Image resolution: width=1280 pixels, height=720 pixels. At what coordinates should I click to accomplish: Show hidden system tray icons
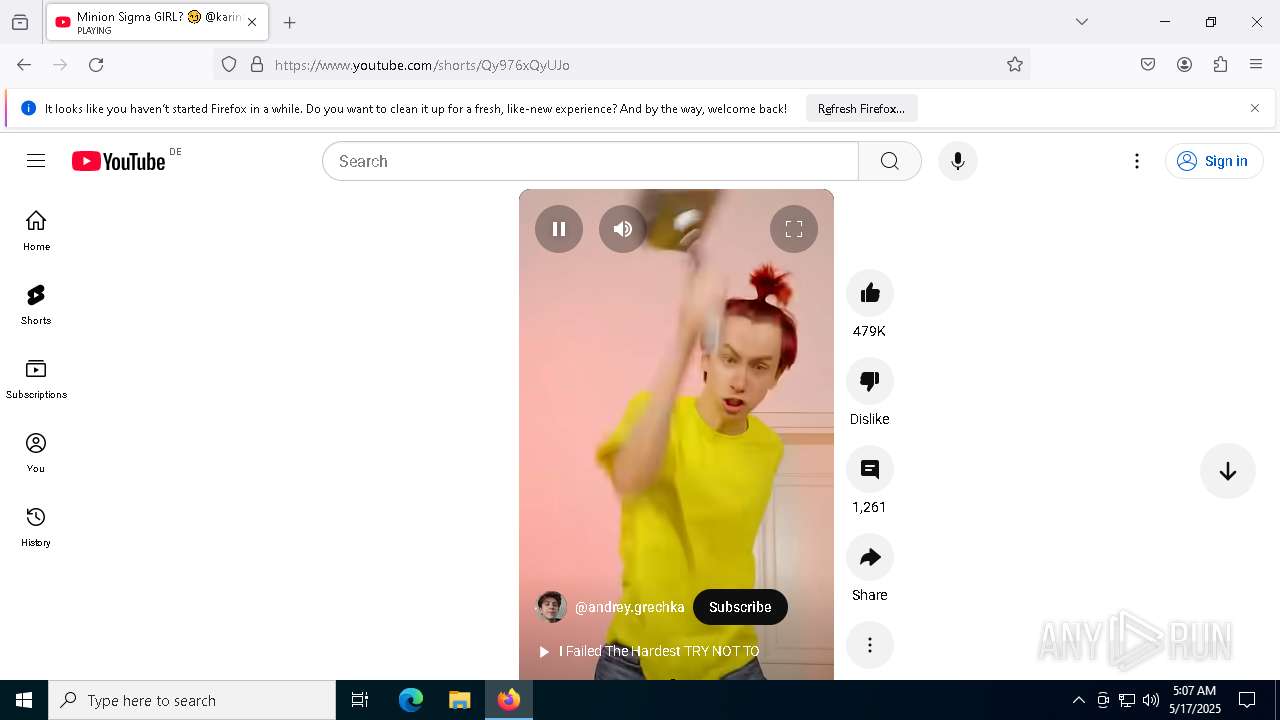point(1078,700)
